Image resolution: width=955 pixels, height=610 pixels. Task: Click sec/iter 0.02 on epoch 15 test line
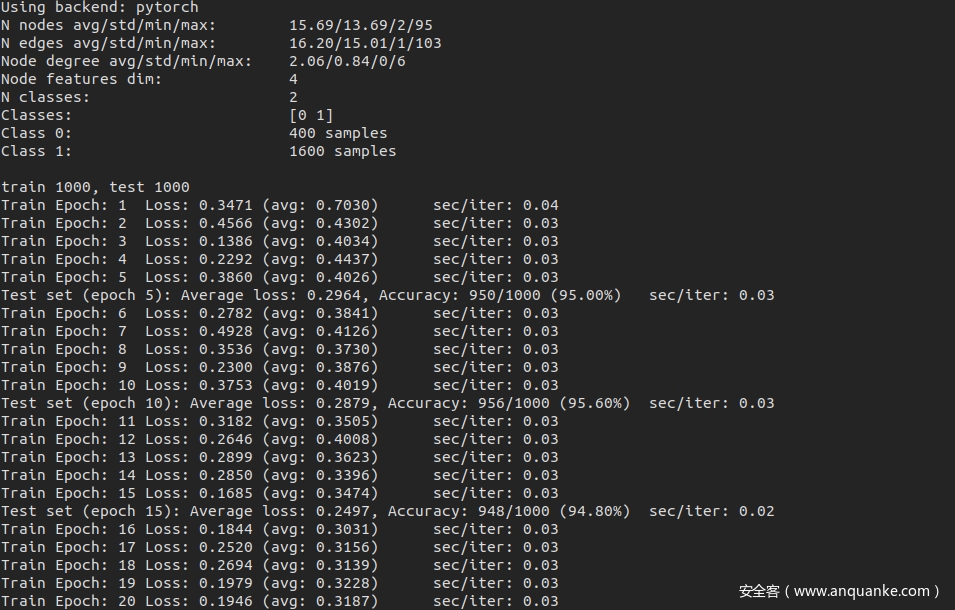click(x=757, y=511)
